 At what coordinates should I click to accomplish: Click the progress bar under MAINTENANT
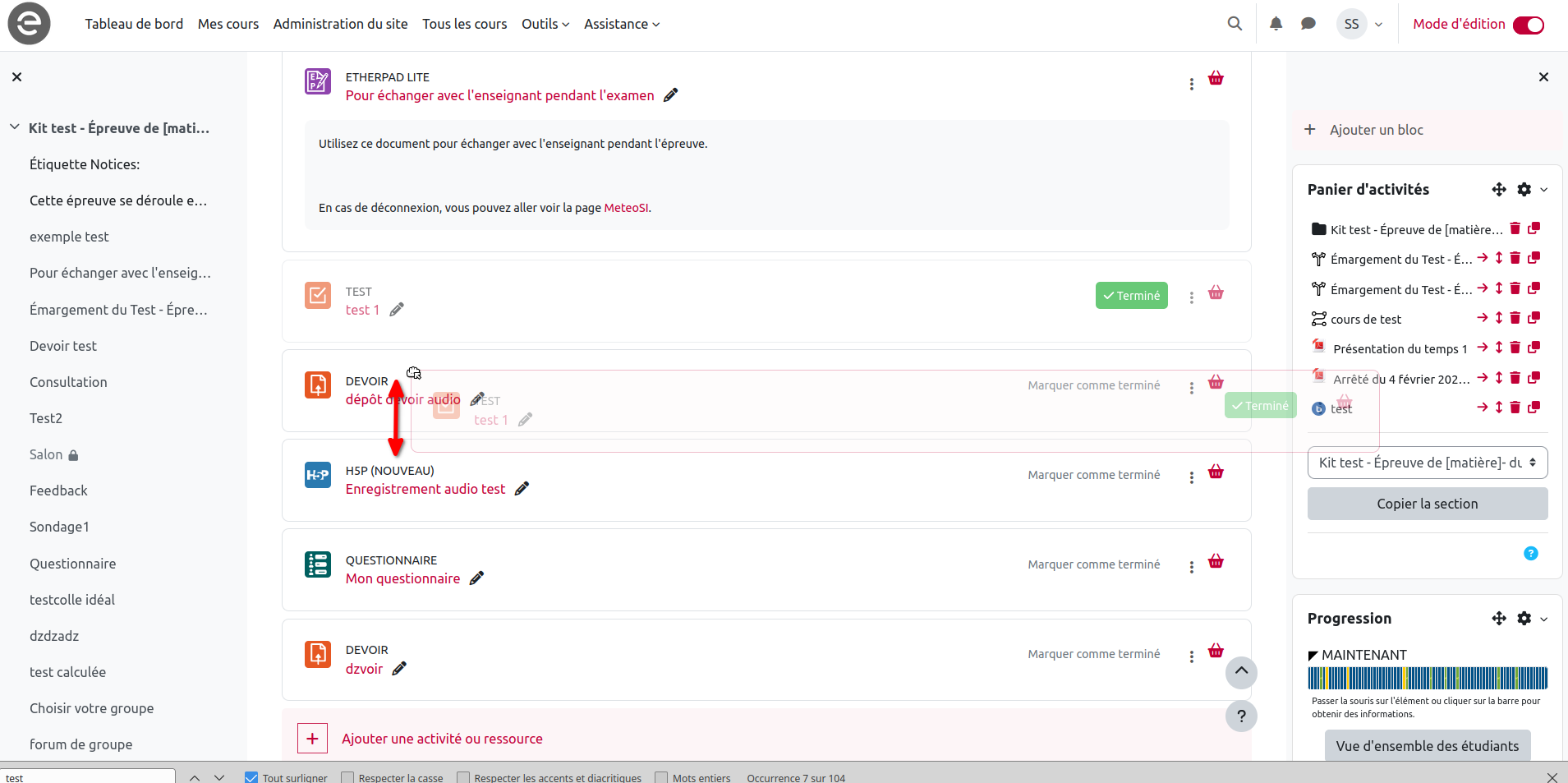(1427, 678)
